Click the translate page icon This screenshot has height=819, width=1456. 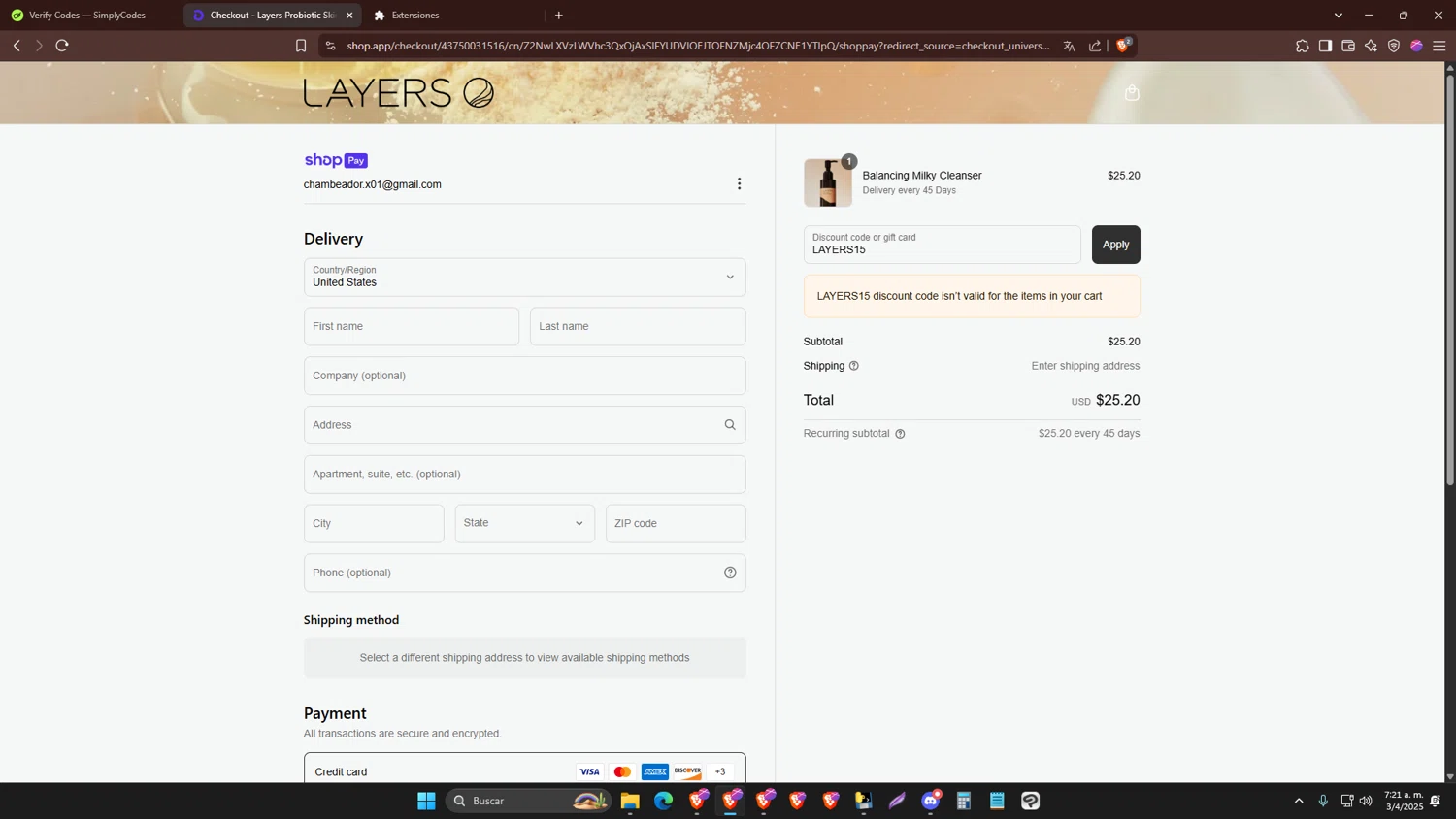tap(1069, 46)
